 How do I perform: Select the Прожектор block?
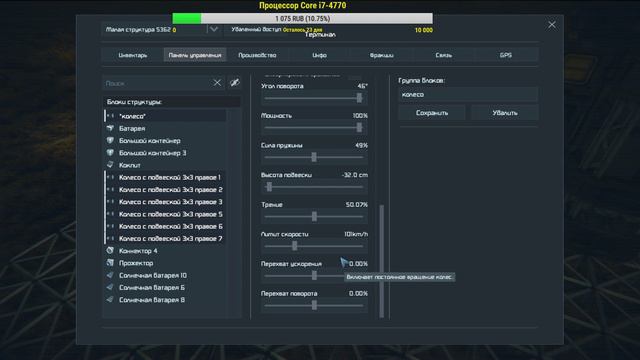165,263
